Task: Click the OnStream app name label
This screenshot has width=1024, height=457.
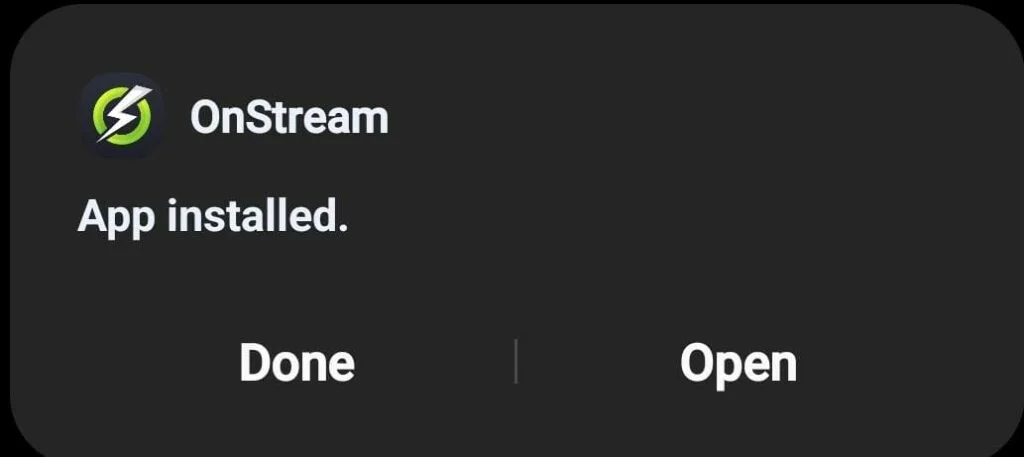Action: [289, 118]
